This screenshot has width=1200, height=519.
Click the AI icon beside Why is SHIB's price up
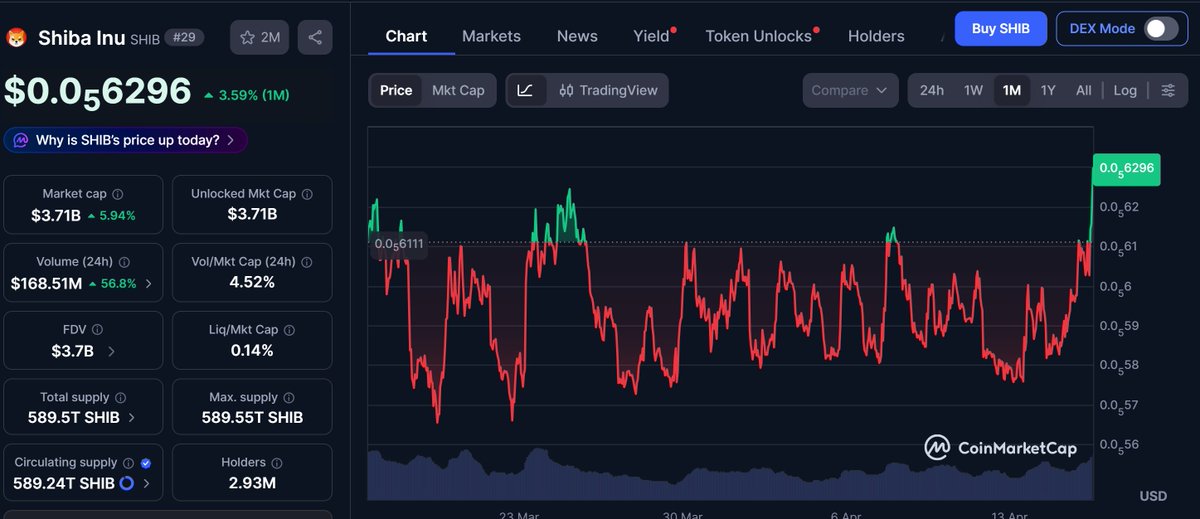click(x=20, y=140)
